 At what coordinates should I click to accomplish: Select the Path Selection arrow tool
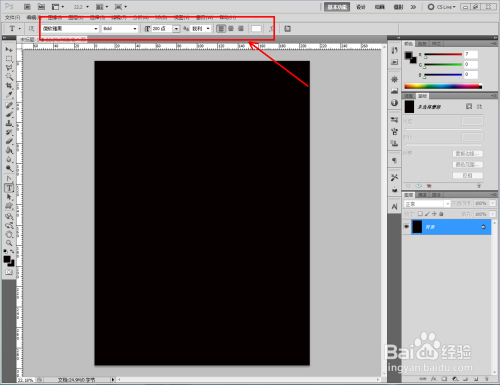(x=9, y=197)
